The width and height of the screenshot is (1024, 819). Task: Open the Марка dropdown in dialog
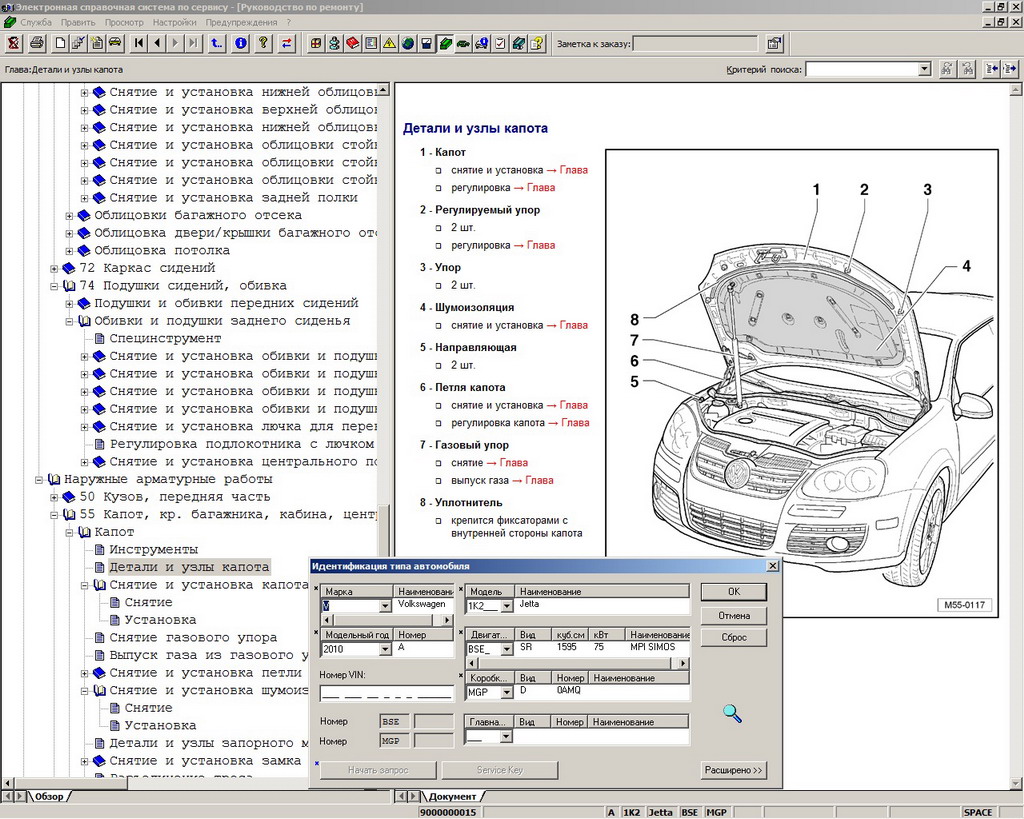point(385,606)
